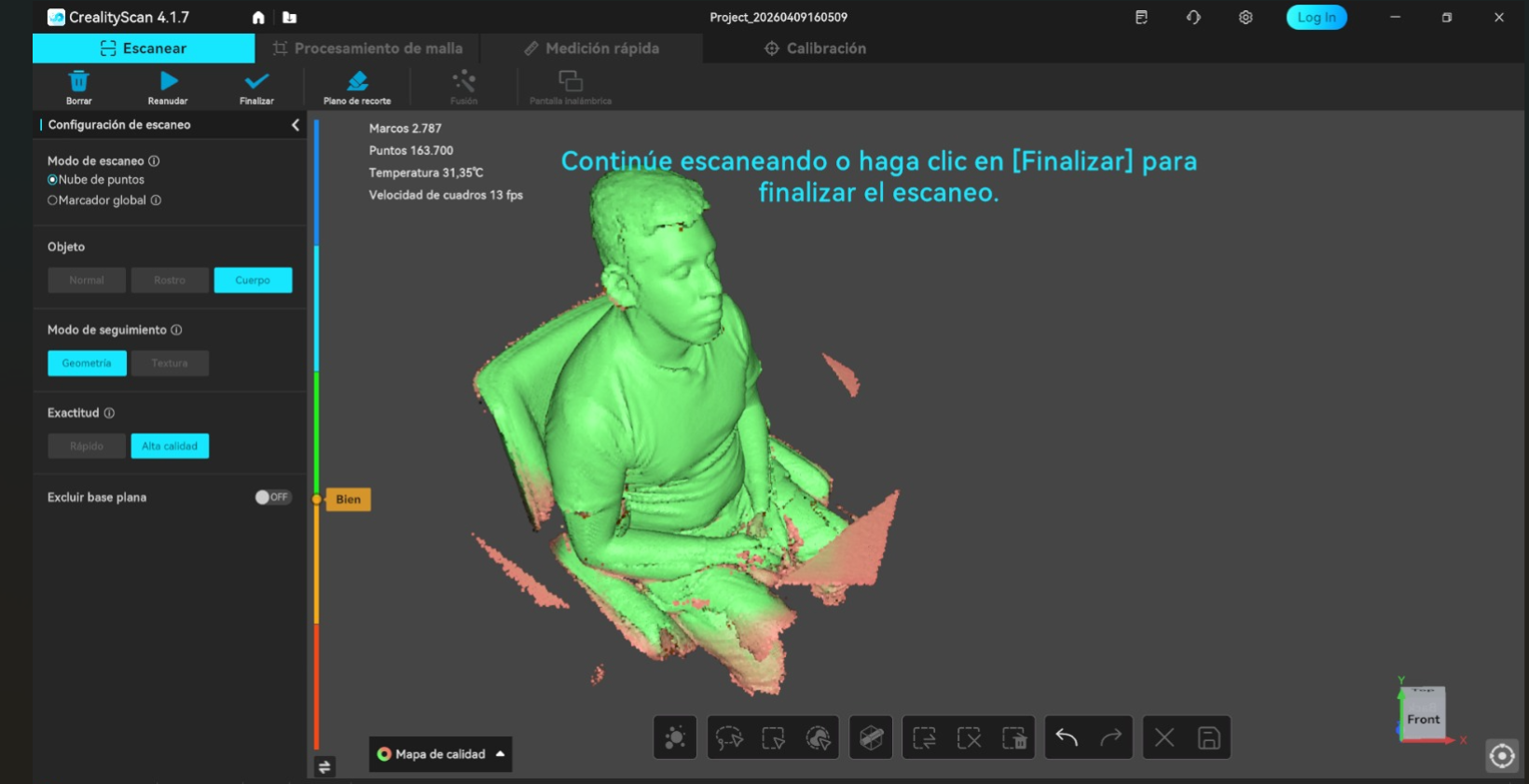Clear selection icon
The height and width of the screenshot is (784, 1529).
click(x=970, y=738)
